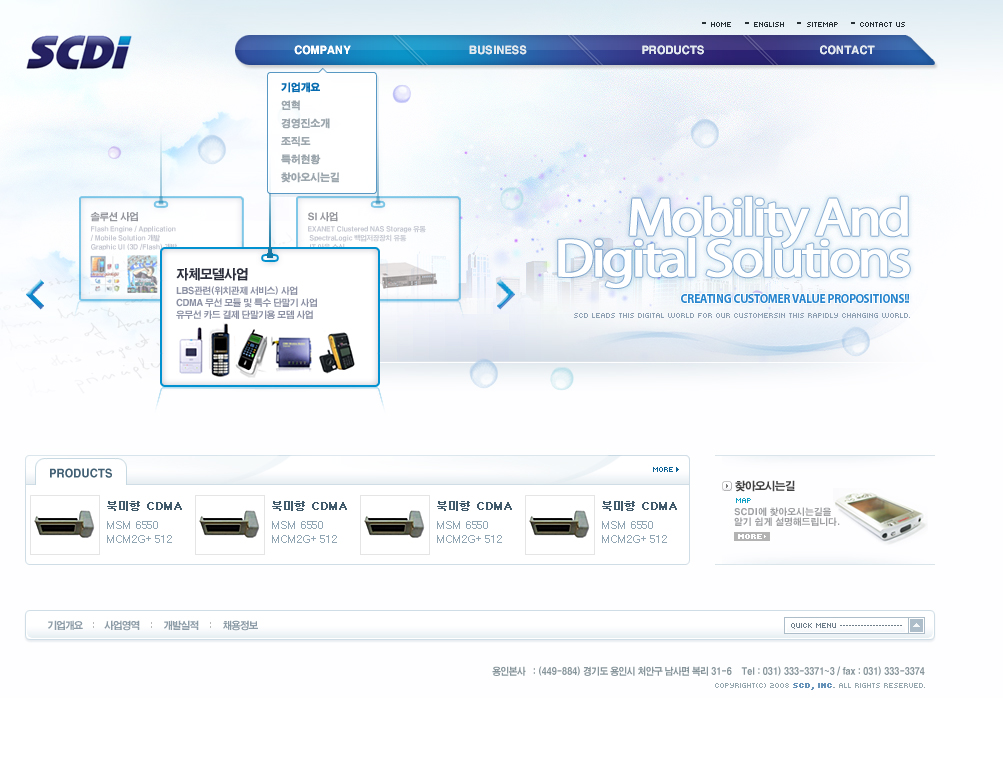The image size is (1003, 768).
Task: Click the fourth CDMA product thumbnail
Action: click(x=560, y=525)
